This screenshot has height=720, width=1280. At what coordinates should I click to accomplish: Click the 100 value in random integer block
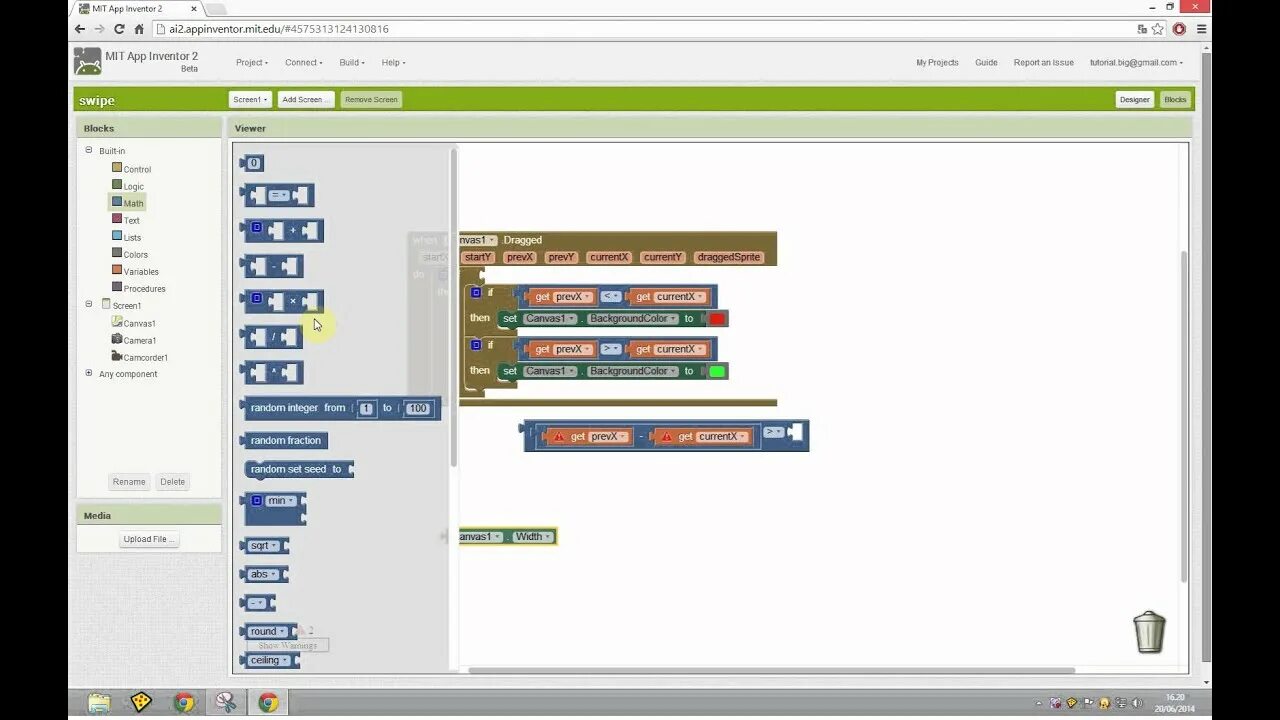click(x=418, y=408)
